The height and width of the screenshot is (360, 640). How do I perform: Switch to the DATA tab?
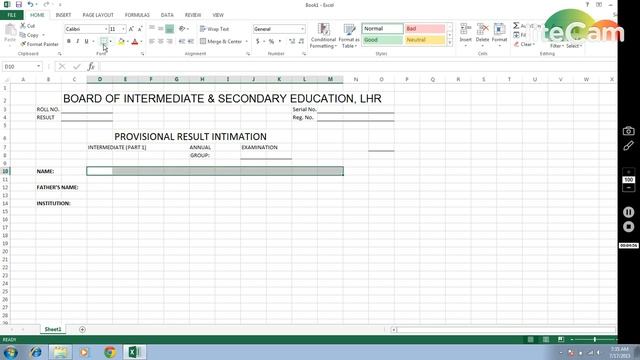[167, 15]
